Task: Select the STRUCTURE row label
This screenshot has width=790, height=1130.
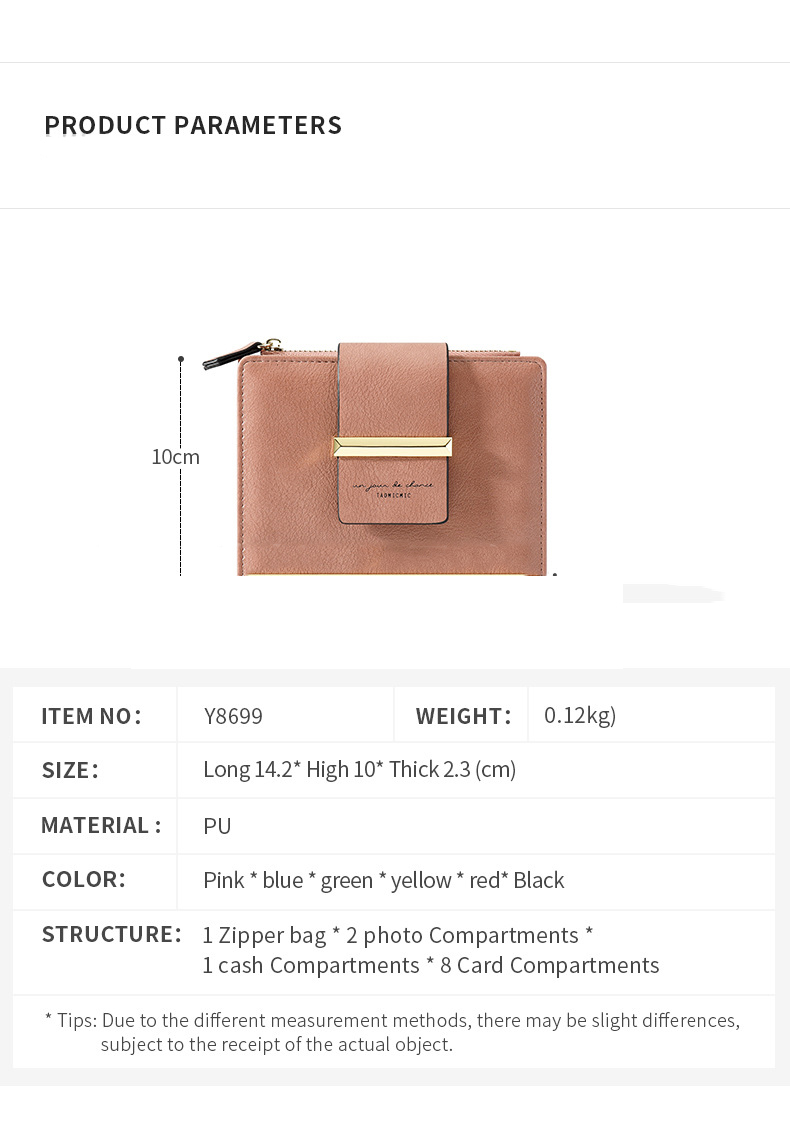Action: [112, 934]
